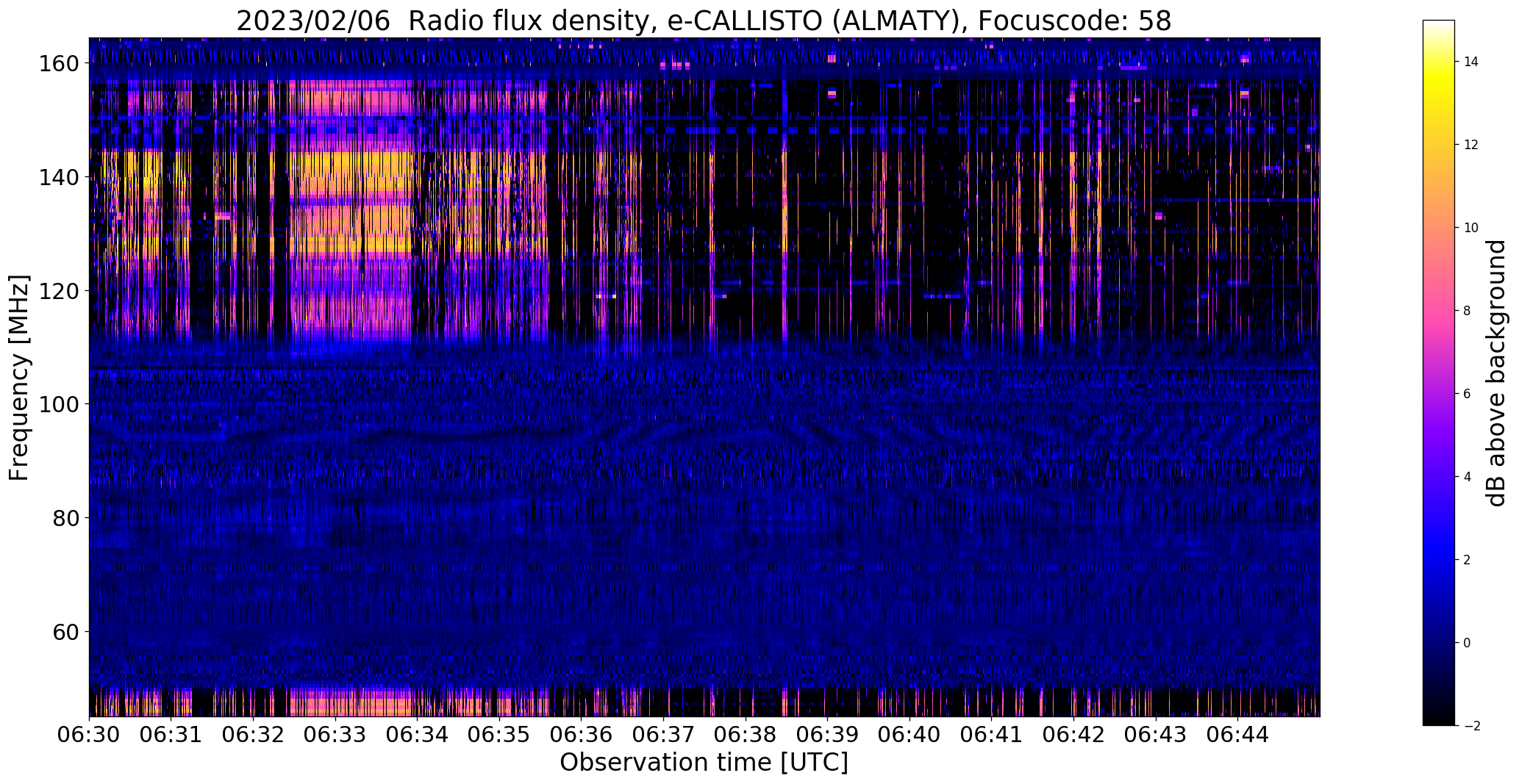
Task: Click the 80 frequency tick label
Action: pos(65,518)
